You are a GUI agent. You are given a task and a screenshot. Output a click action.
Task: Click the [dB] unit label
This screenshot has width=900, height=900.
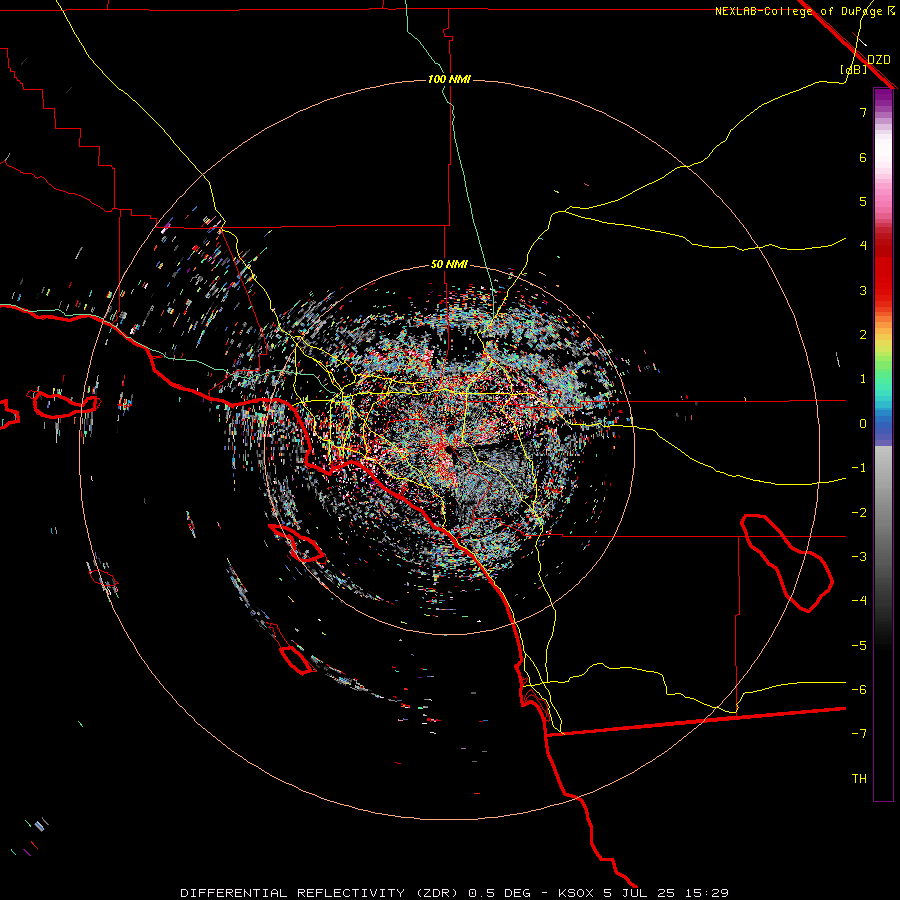[x=854, y=69]
